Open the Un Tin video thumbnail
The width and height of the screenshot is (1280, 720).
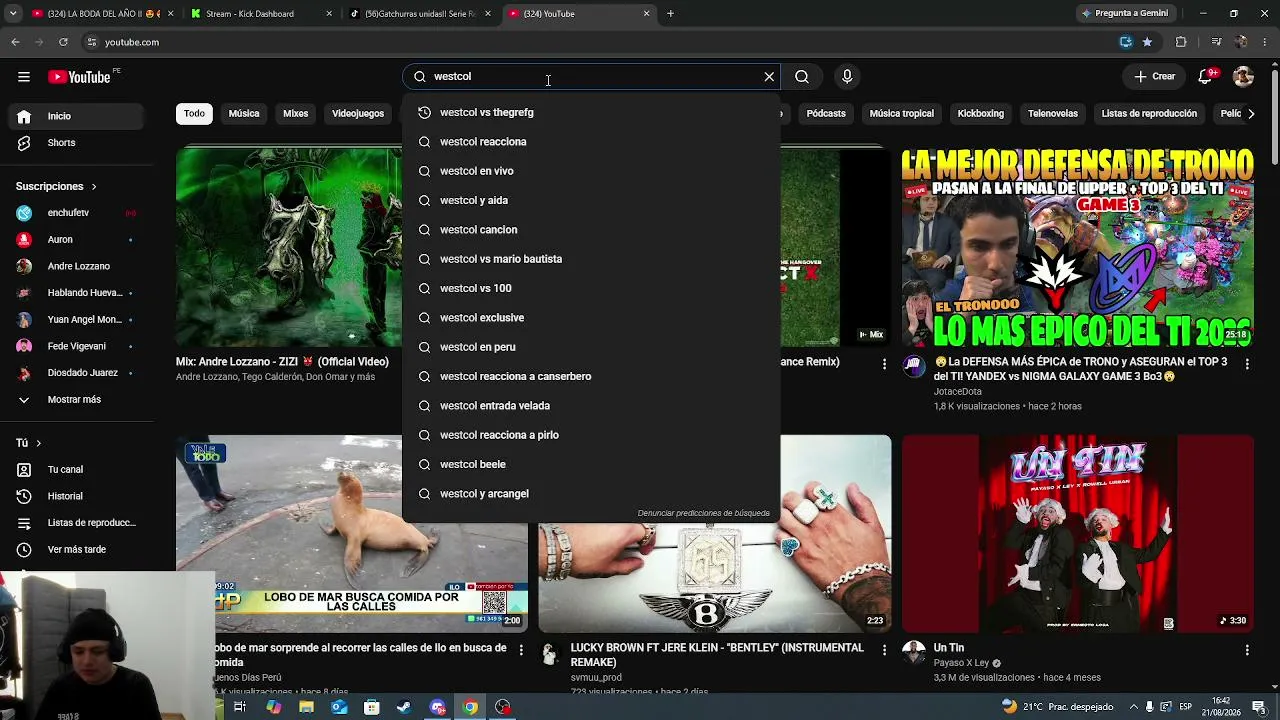click(1077, 534)
